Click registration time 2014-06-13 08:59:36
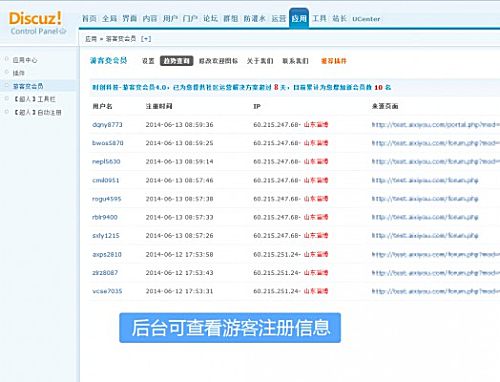This screenshot has width=500, height=382. point(179,125)
